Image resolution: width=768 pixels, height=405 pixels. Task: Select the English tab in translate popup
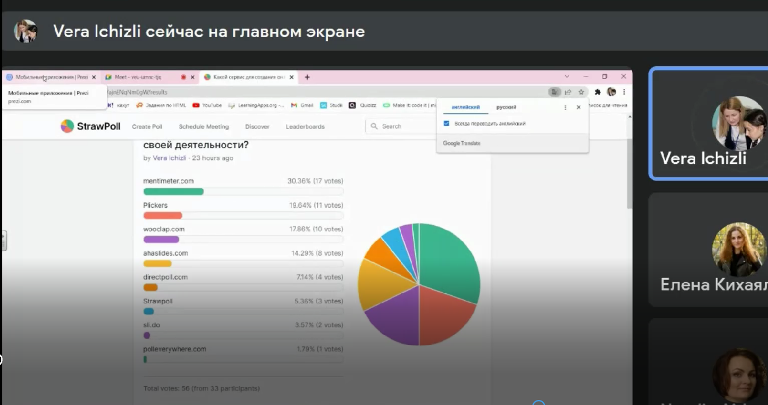466,107
